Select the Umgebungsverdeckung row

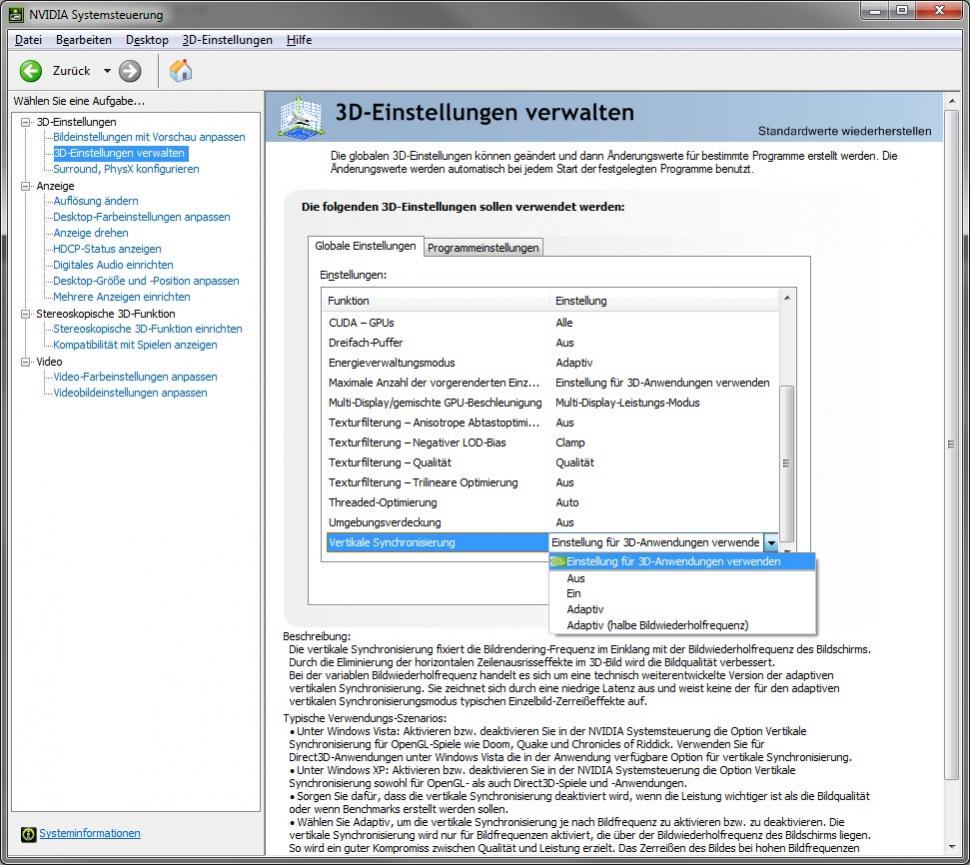point(552,523)
